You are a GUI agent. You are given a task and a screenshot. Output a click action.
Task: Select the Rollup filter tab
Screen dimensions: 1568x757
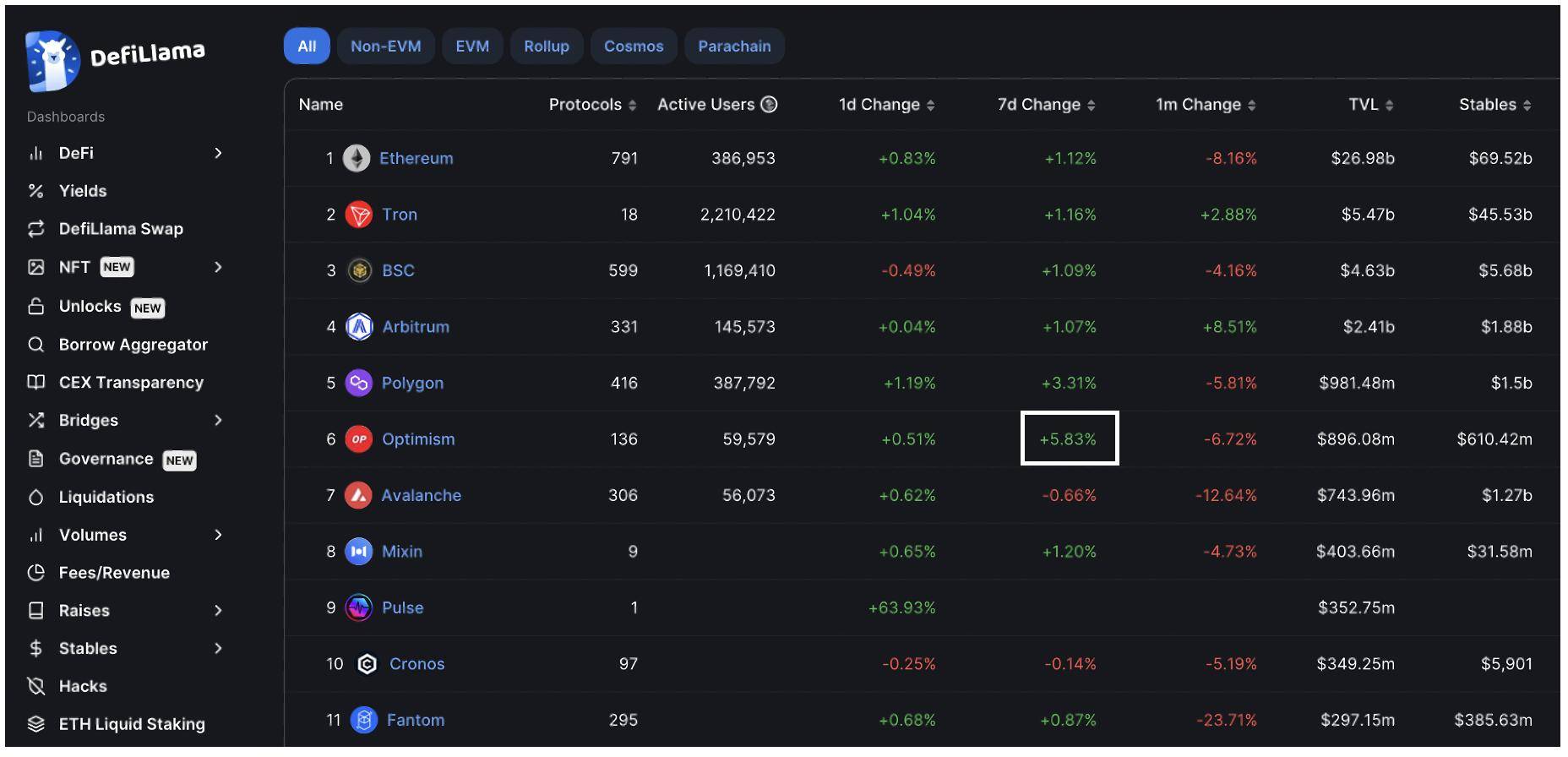click(547, 46)
